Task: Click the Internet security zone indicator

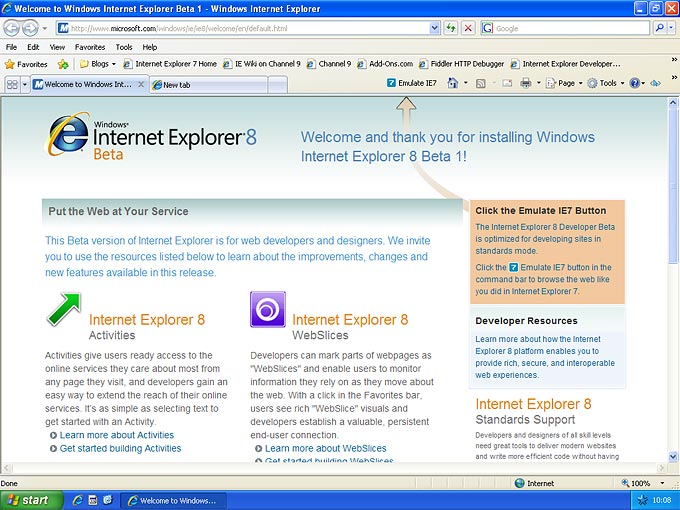Action: (534, 483)
